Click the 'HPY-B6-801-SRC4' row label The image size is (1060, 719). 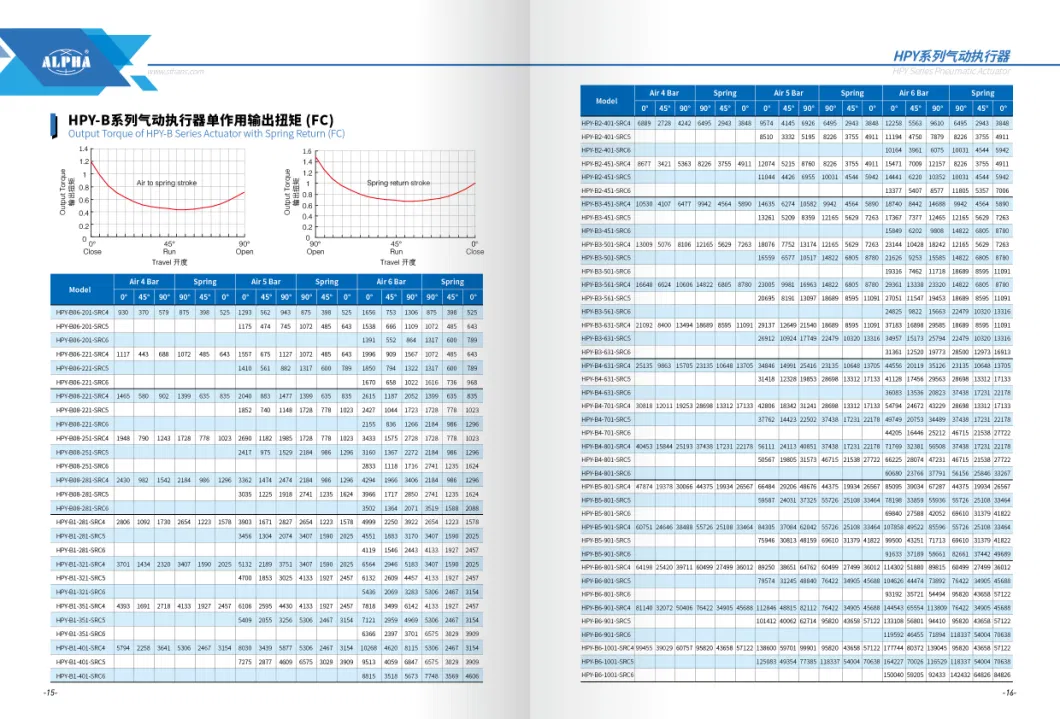click(606, 568)
